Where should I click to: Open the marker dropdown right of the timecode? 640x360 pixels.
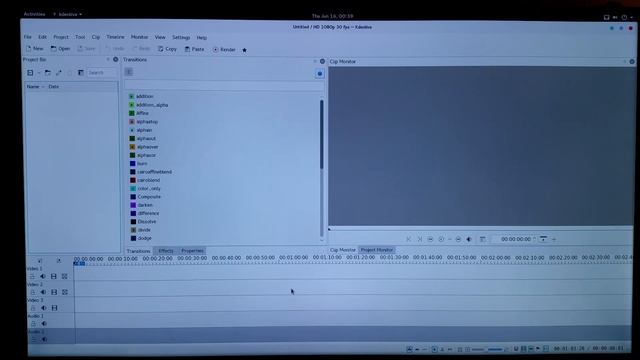coord(543,239)
